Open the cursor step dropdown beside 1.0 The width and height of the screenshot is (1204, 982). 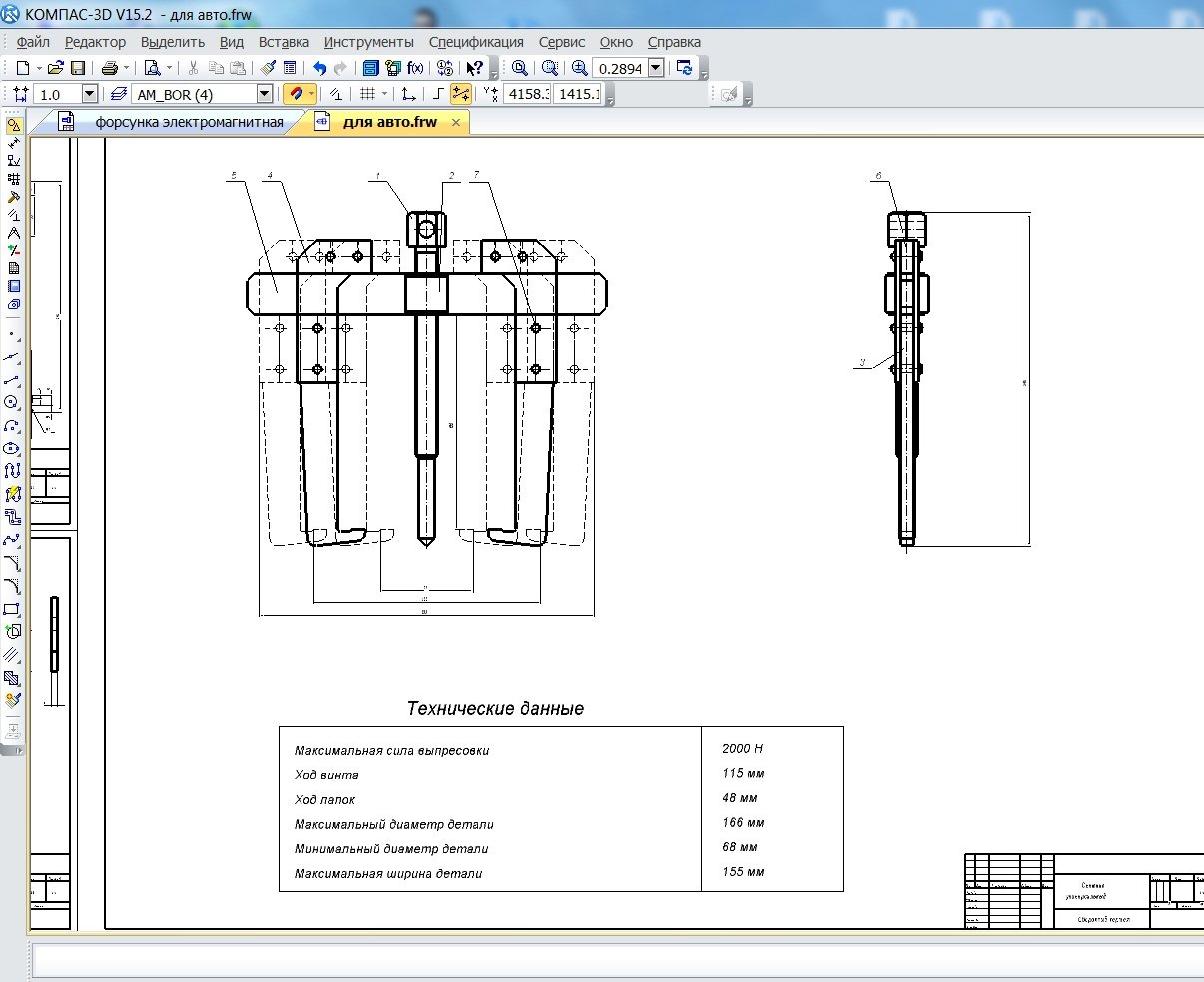[x=89, y=94]
